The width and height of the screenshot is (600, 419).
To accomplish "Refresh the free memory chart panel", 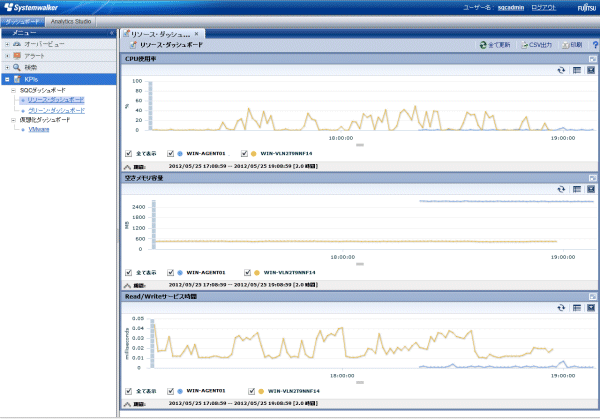I will pyautogui.click(x=561, y=189).
